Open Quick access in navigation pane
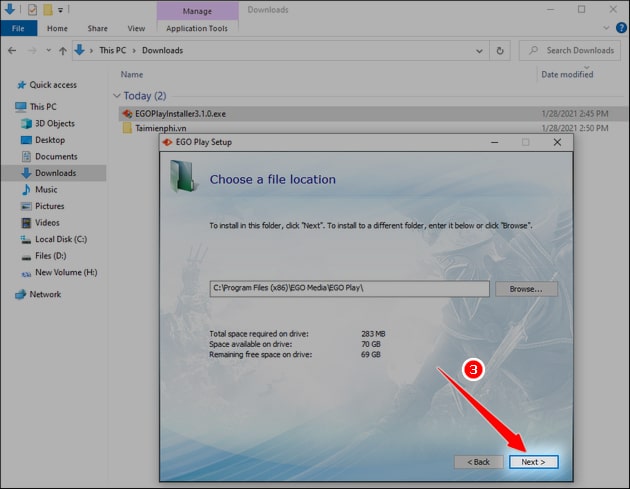This screenshot has width=630, height=489. coord(53,85)
